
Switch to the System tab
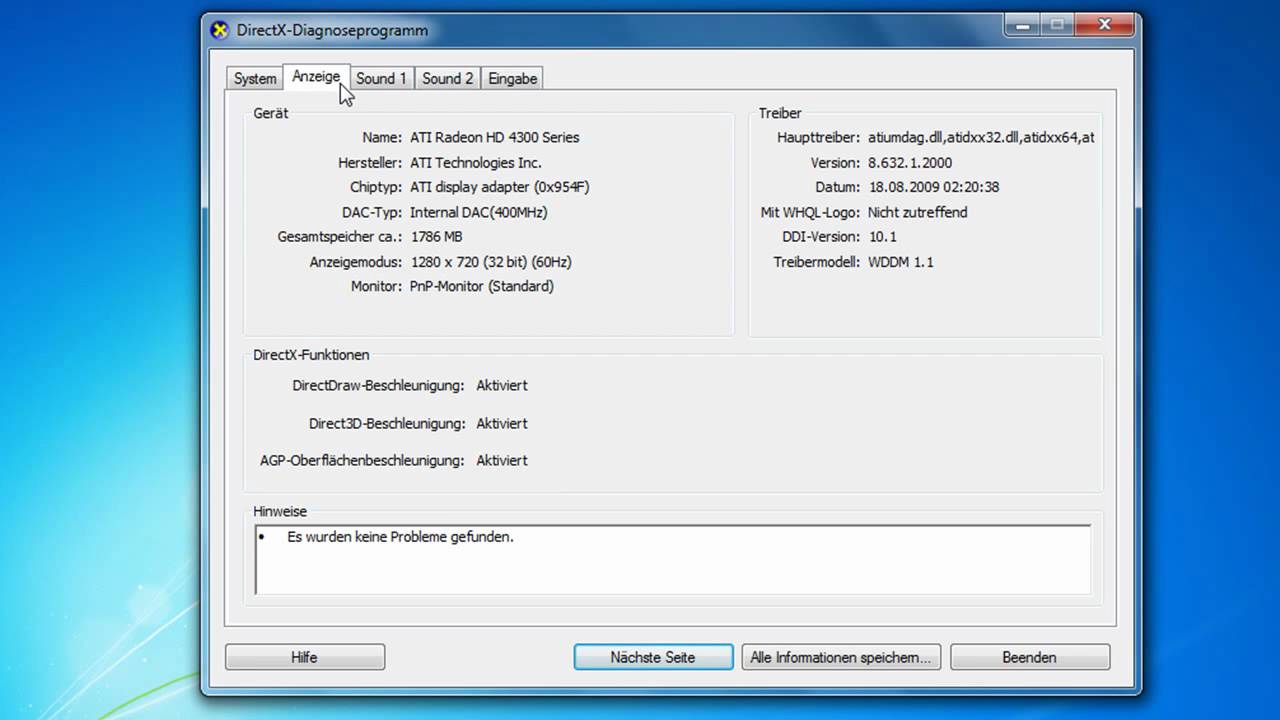255,78
